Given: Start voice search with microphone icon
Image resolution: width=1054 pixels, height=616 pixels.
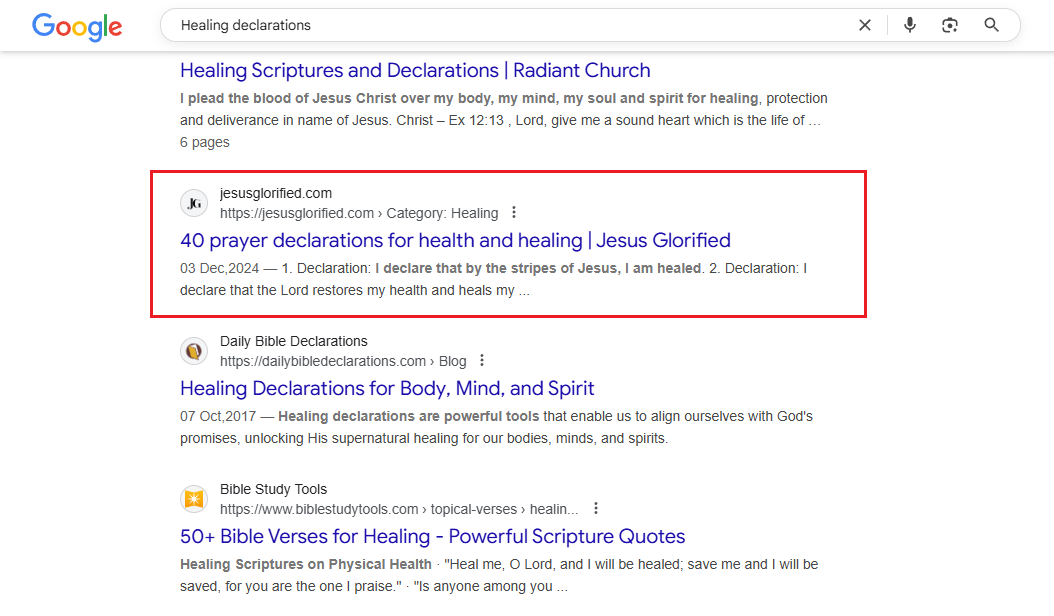Looking at the screenshot, I should tap(909, 25).
